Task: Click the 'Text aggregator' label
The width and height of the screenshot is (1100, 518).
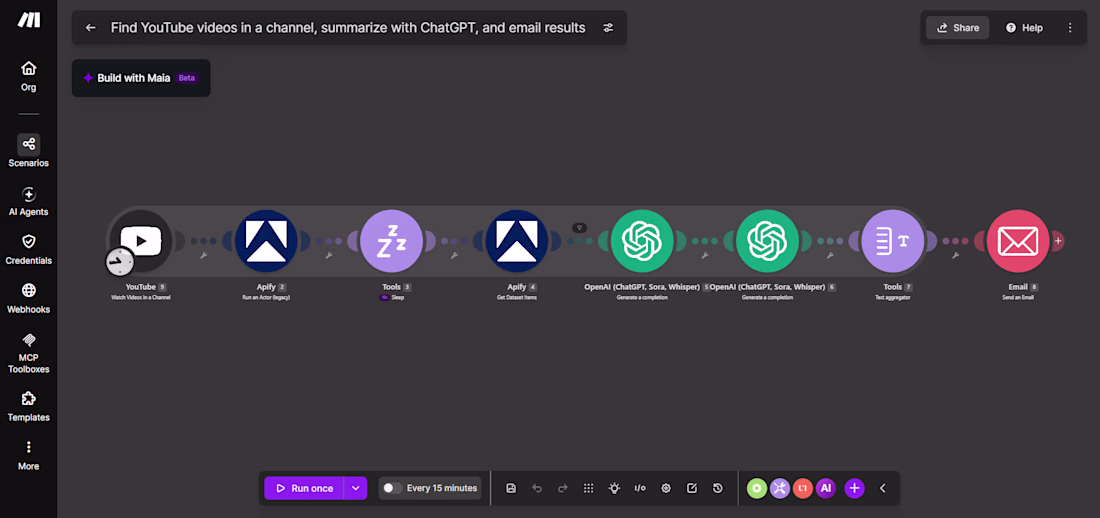Action: point(893,298)
